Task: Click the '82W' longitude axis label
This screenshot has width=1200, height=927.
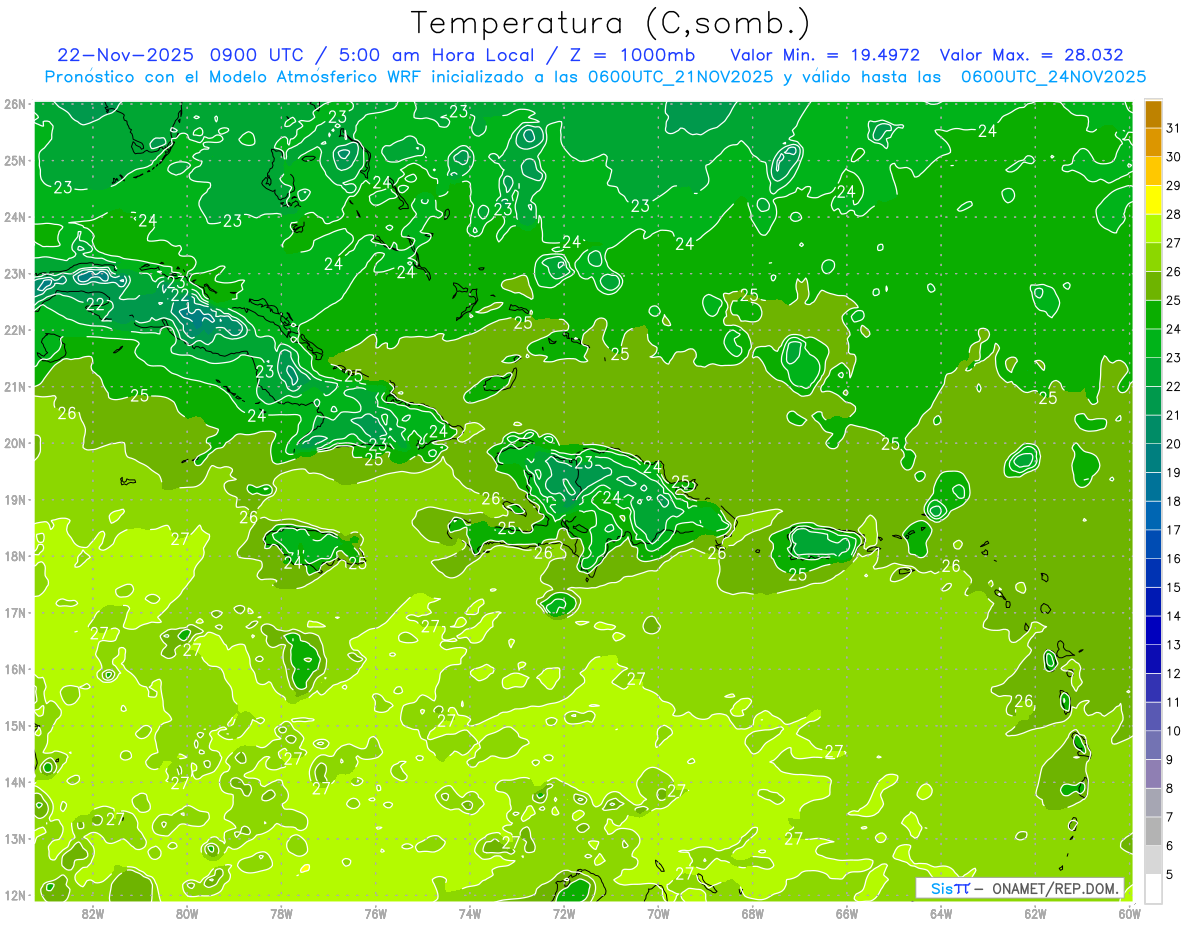Action: [x=93, y=913]
